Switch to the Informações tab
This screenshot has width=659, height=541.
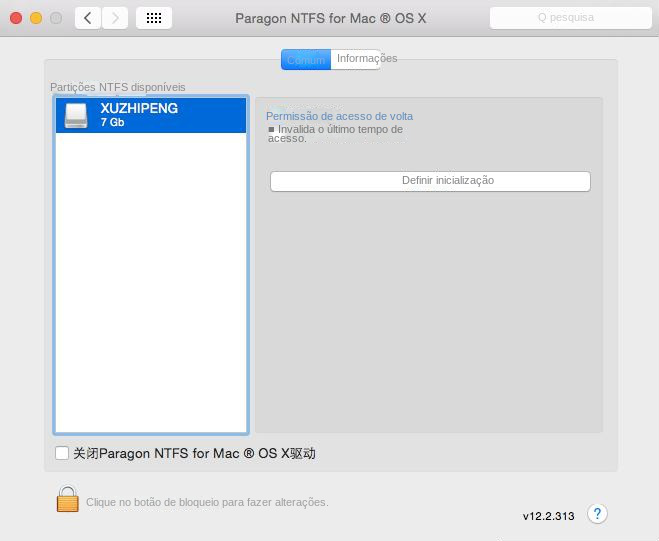[356, 59]
